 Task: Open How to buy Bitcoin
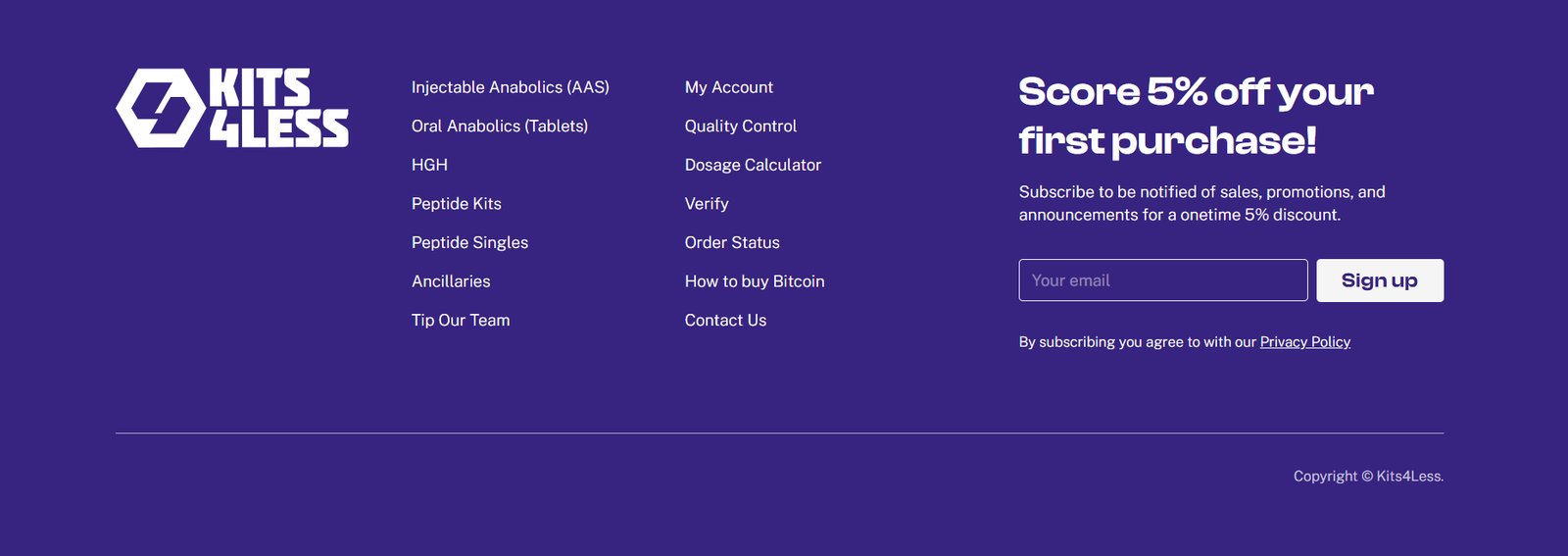coord(755,281)
